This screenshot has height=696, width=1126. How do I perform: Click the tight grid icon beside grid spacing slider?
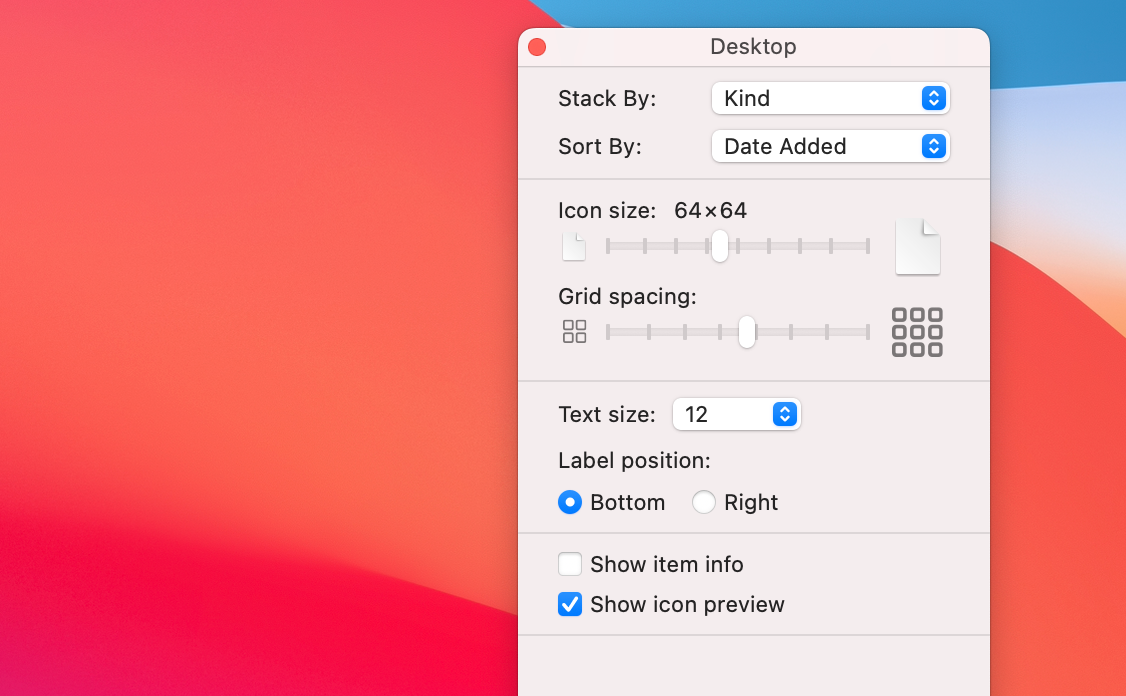[x=574, y=332]
